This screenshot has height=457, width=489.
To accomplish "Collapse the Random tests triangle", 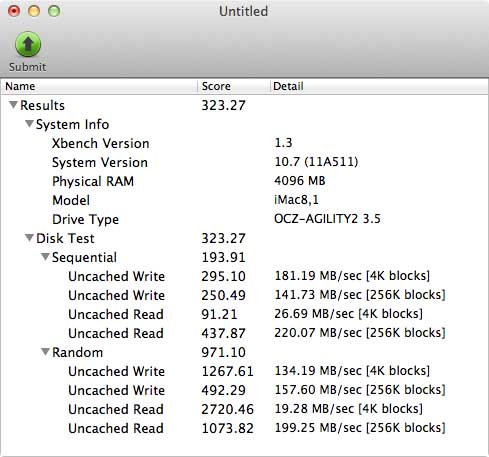I will pos(45,352).
